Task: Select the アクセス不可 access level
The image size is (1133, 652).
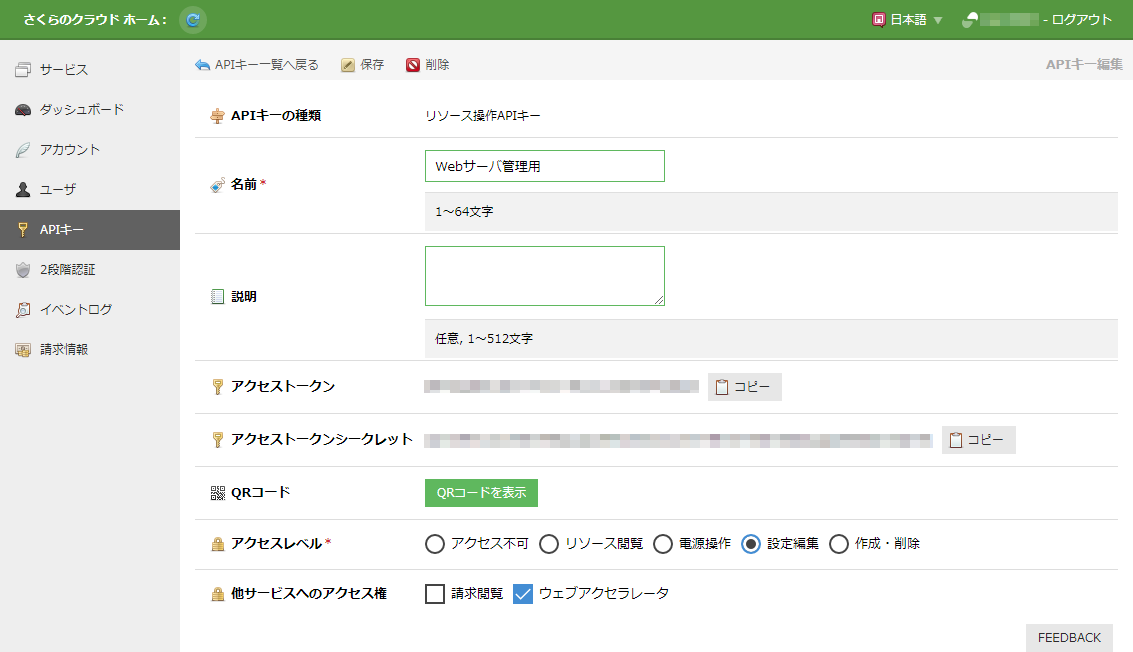Action: [x=435, y=544]
